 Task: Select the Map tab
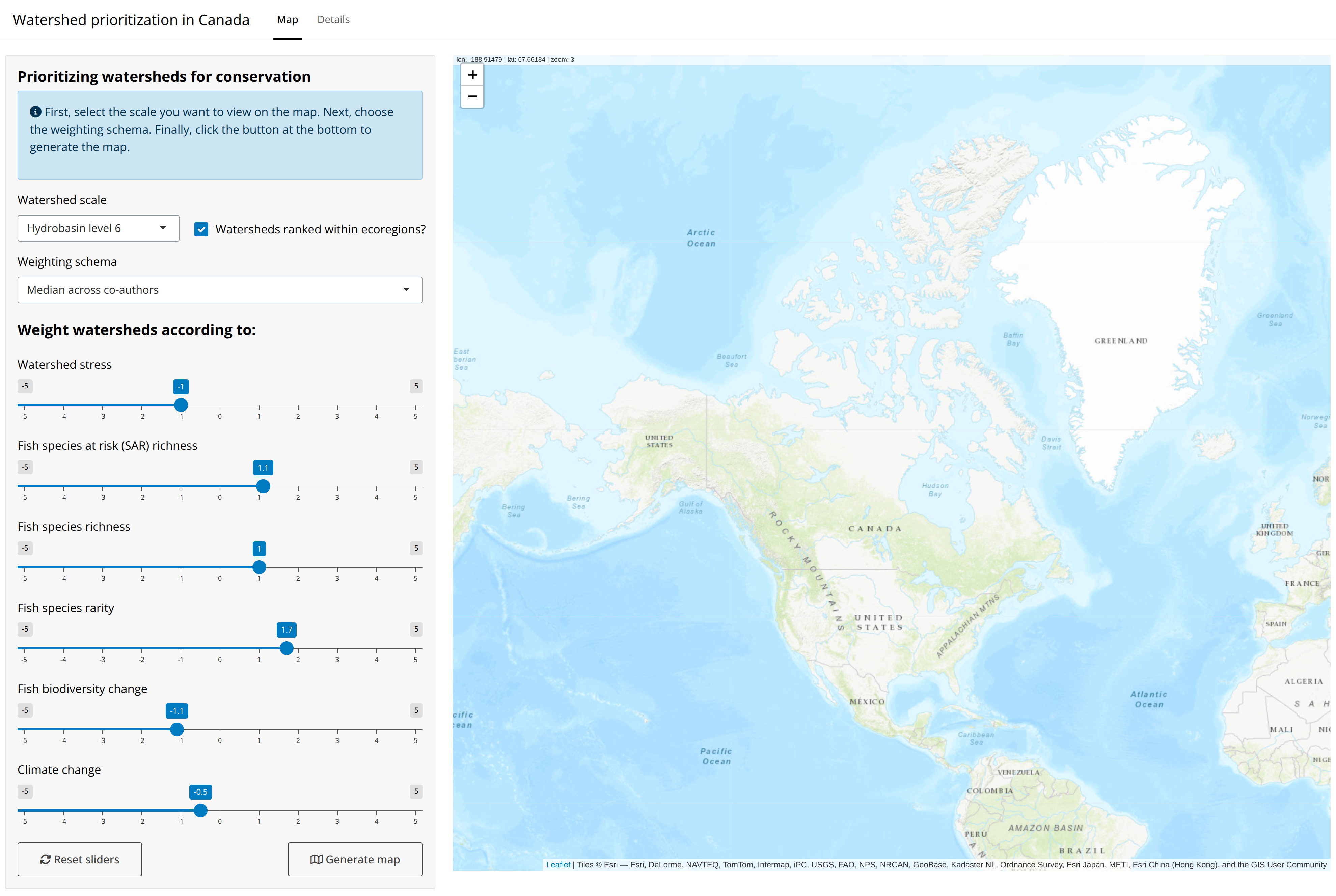click(x=287, y=20)
